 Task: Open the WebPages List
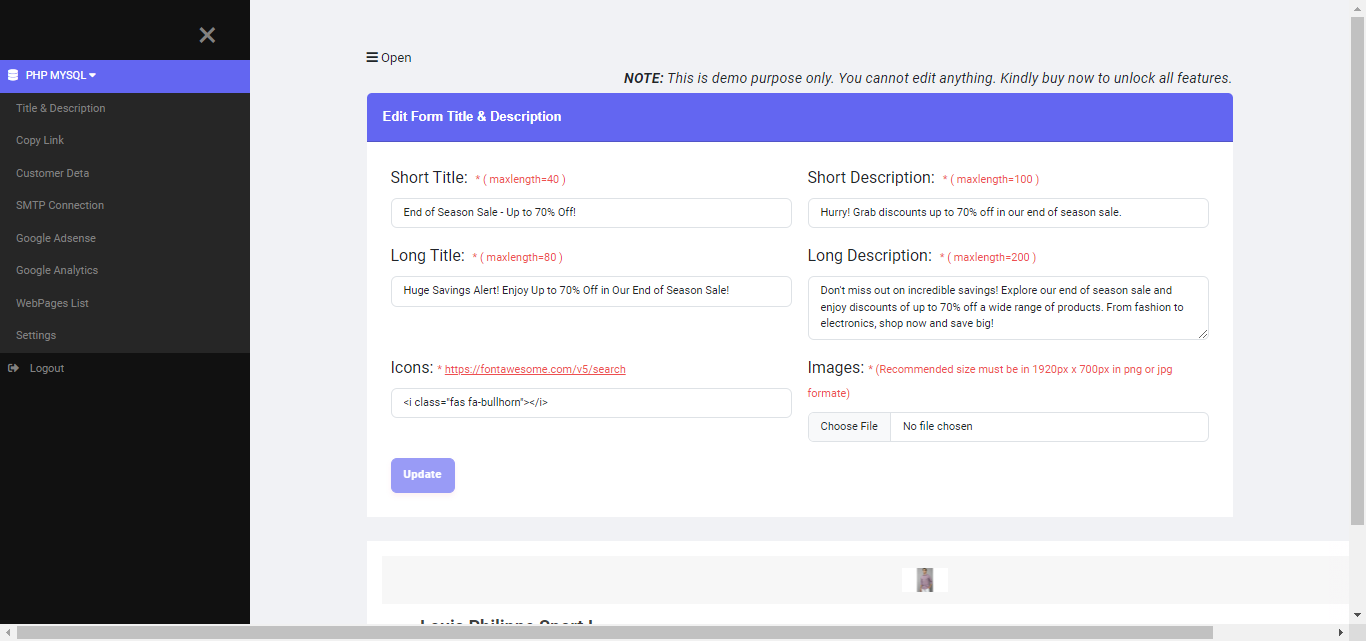pos(52,303)
